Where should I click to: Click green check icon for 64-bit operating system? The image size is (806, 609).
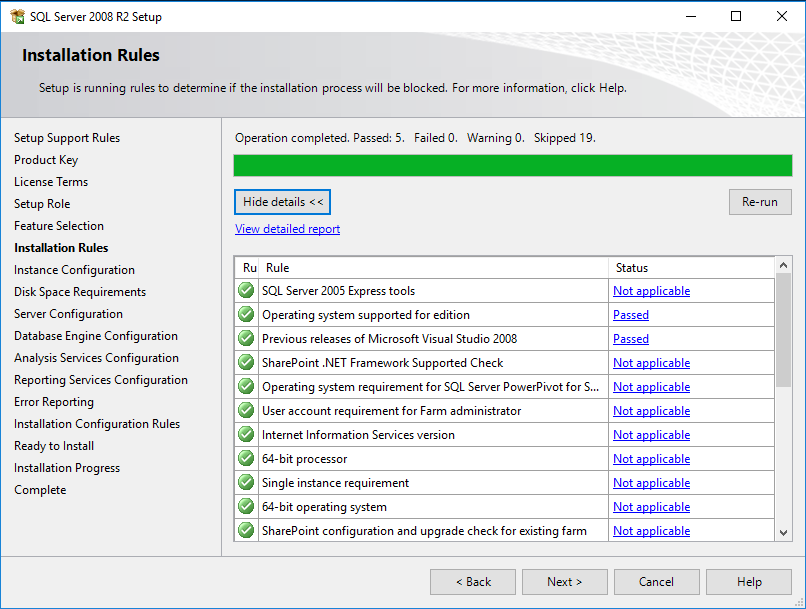pos(246,507)
